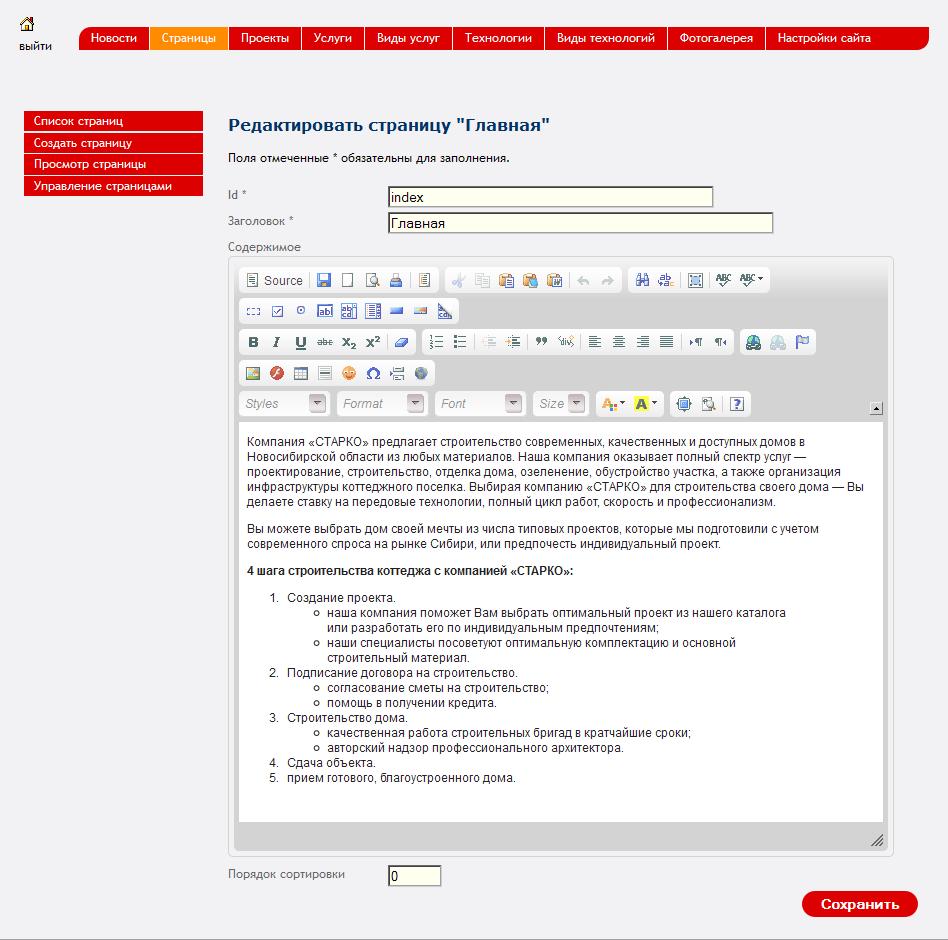This screenshot has height=940, width=948.
Task: Toggle superscript formatting
Action: coord(373,342)
